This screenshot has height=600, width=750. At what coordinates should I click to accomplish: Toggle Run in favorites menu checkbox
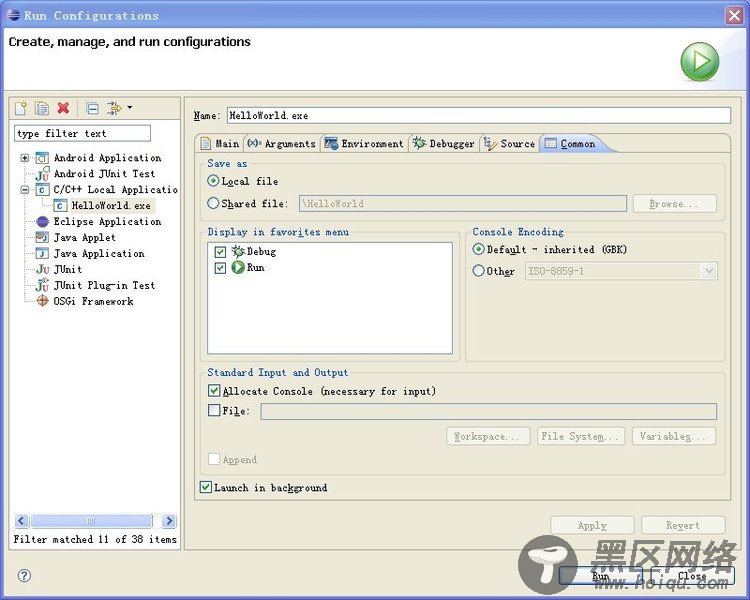point(220,267)
